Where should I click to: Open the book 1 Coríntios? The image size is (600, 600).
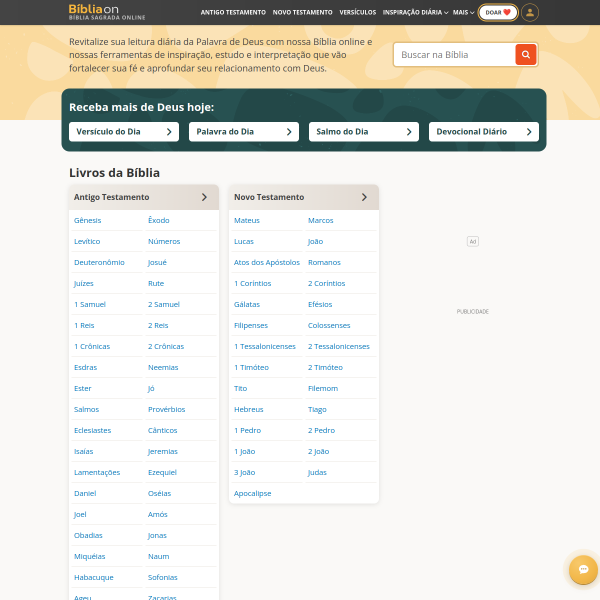253,284
